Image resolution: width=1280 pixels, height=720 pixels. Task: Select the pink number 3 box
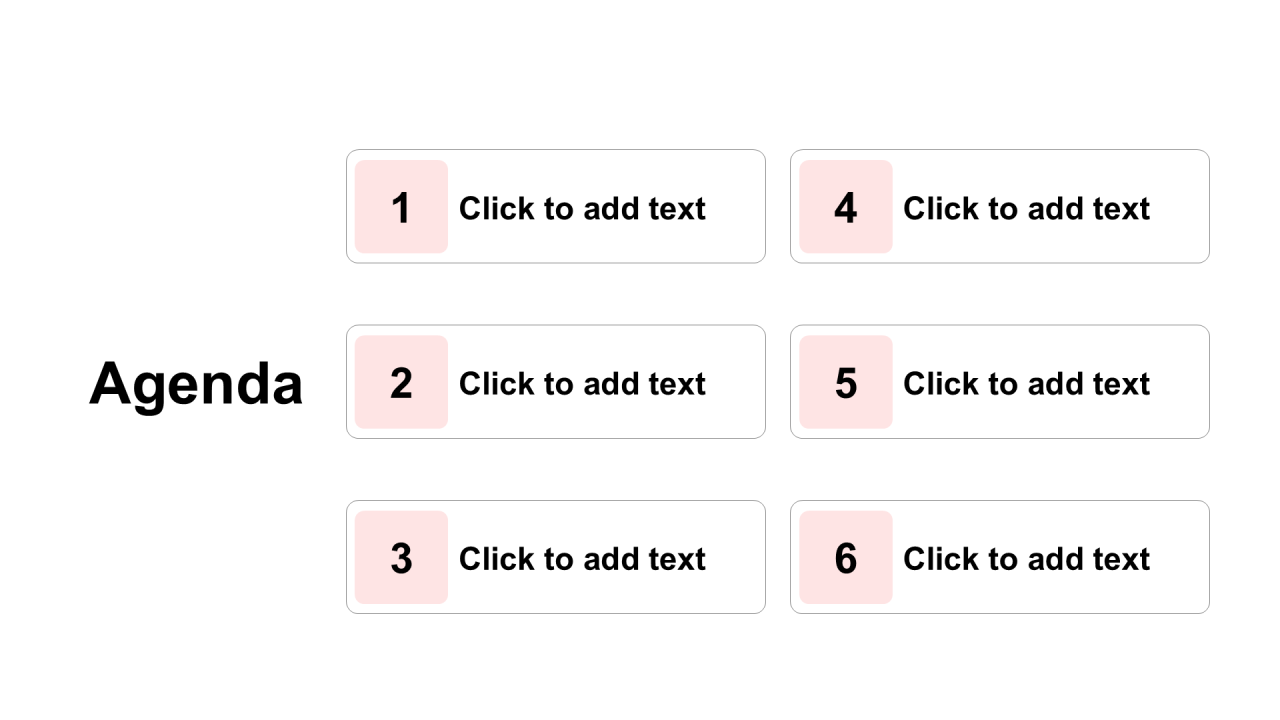click(x=401, y=558)
